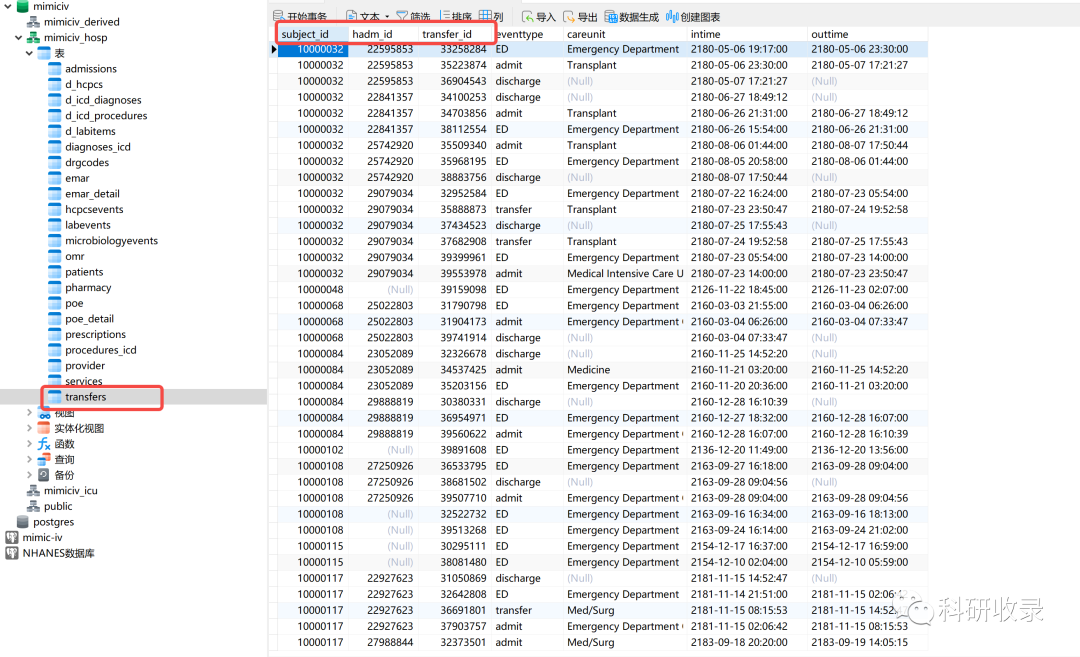Viewport: 1080px width, 657px height.
Task: Select the poe table icon
Action: 54,303
